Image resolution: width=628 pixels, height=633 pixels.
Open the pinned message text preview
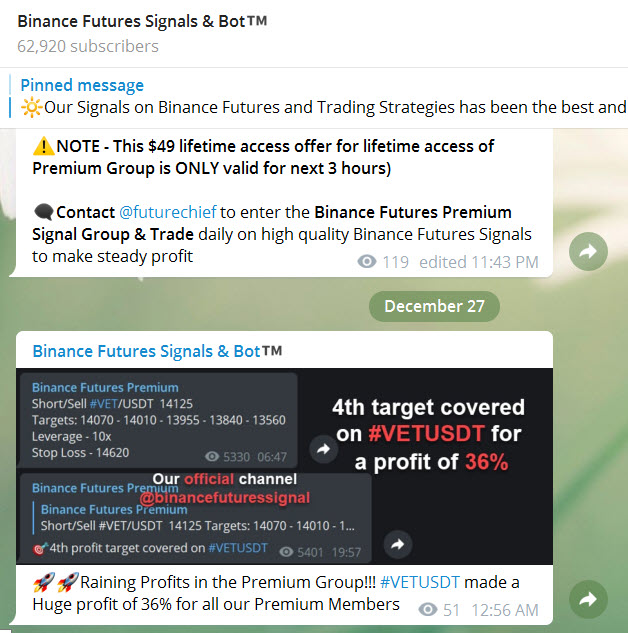[330, 107]
